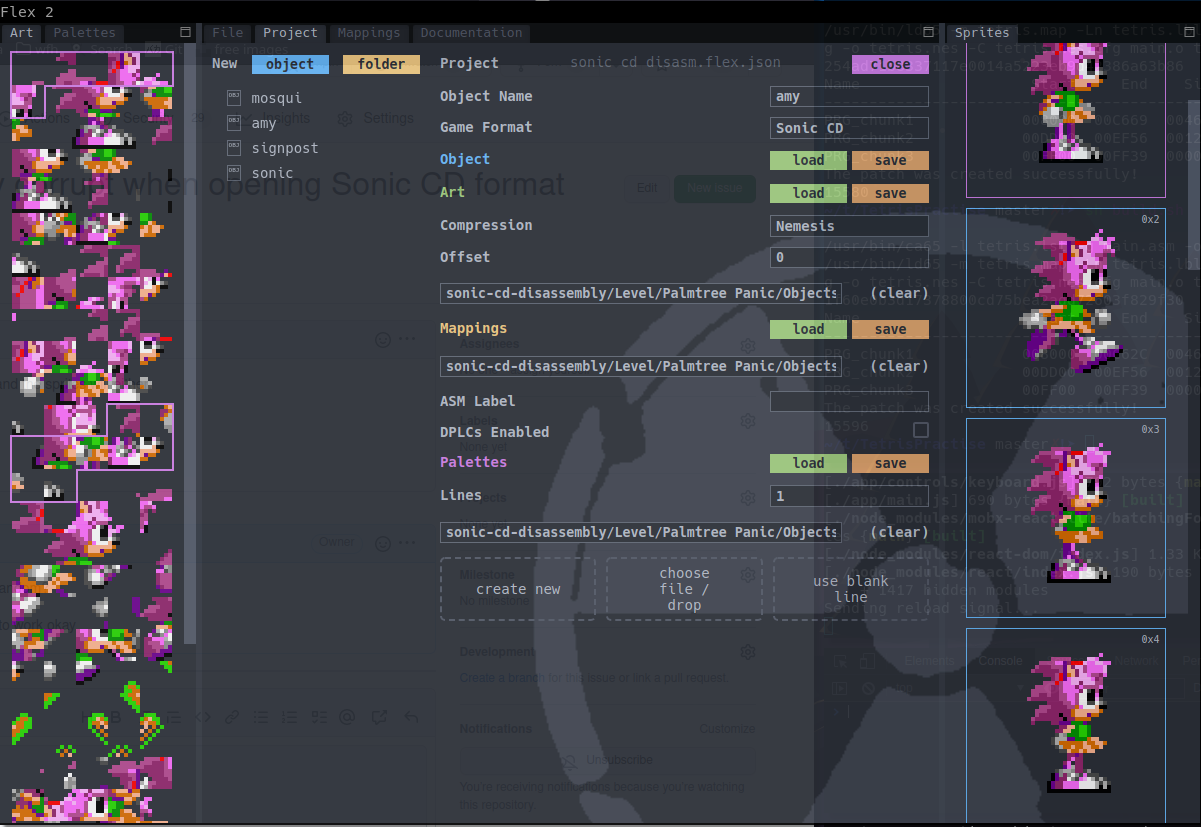Image resolution: width=1201 pixels, height=827 pixels.
Task: Switch to the Palettes tab
Action: click(84, 33)
